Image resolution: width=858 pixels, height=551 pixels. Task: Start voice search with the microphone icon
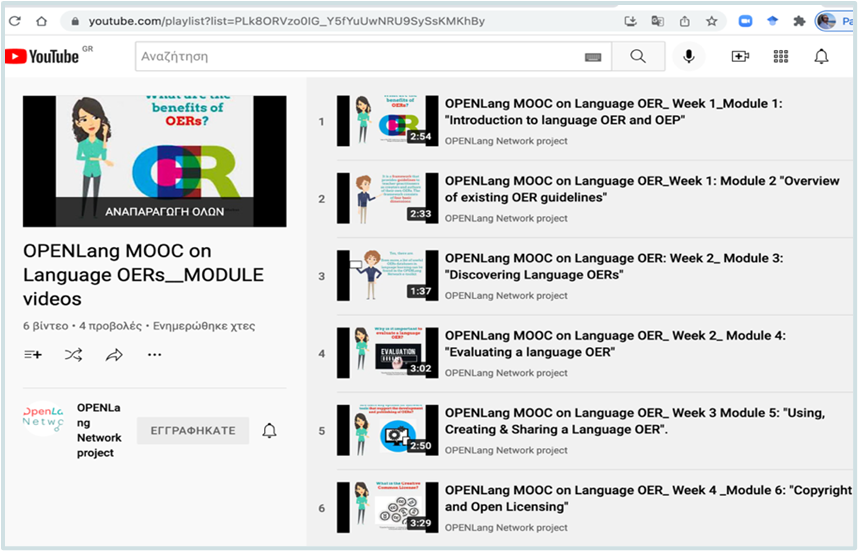(x=689, y=56)
